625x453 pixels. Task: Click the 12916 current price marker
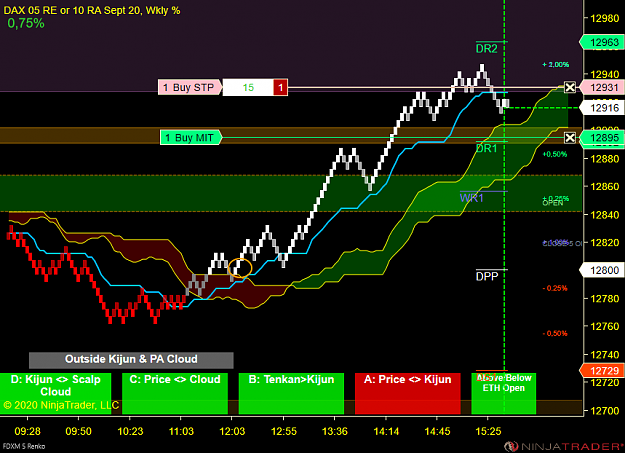tap(601, 108)
